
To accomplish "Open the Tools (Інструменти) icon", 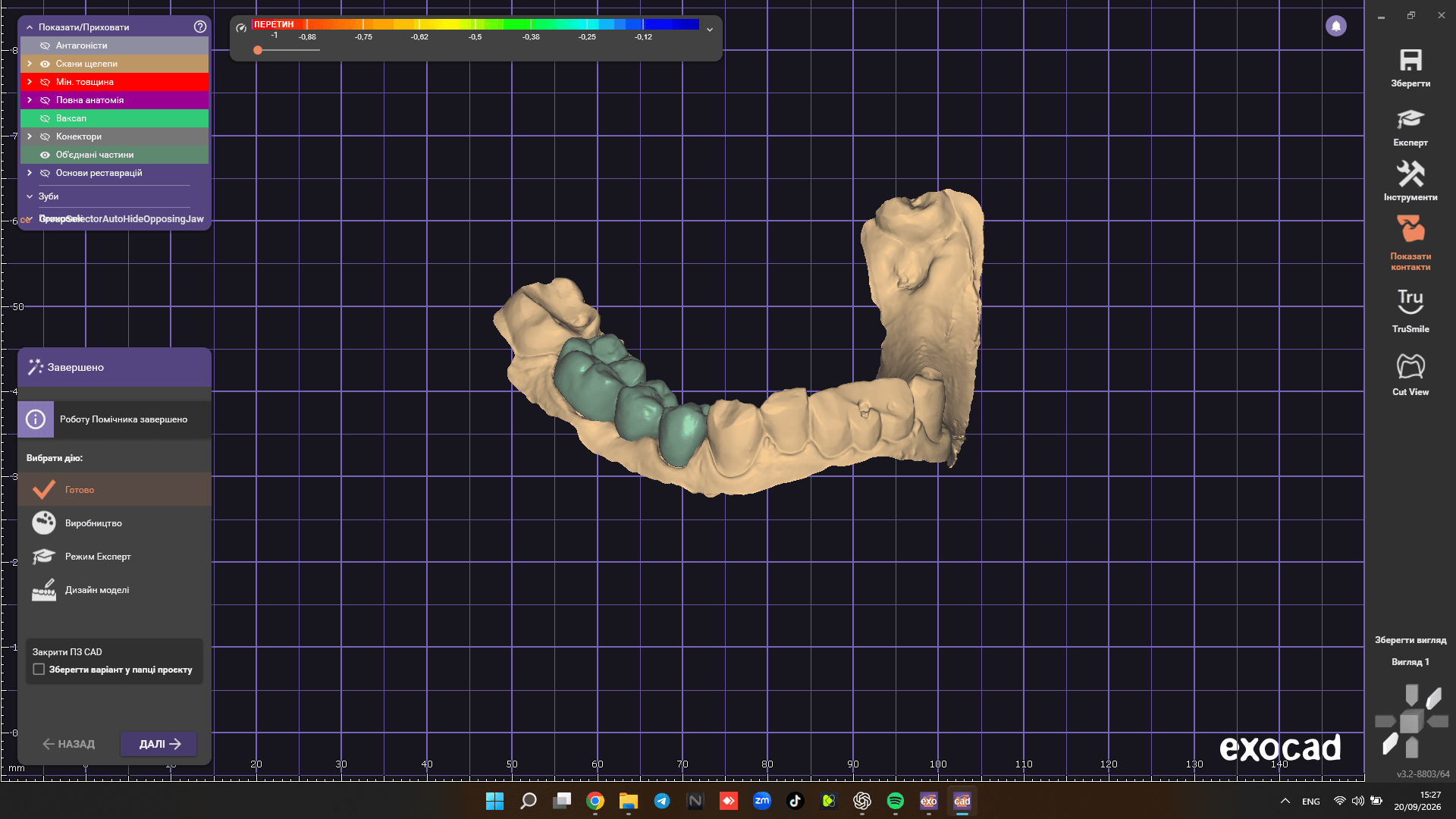I will 1410,174.
